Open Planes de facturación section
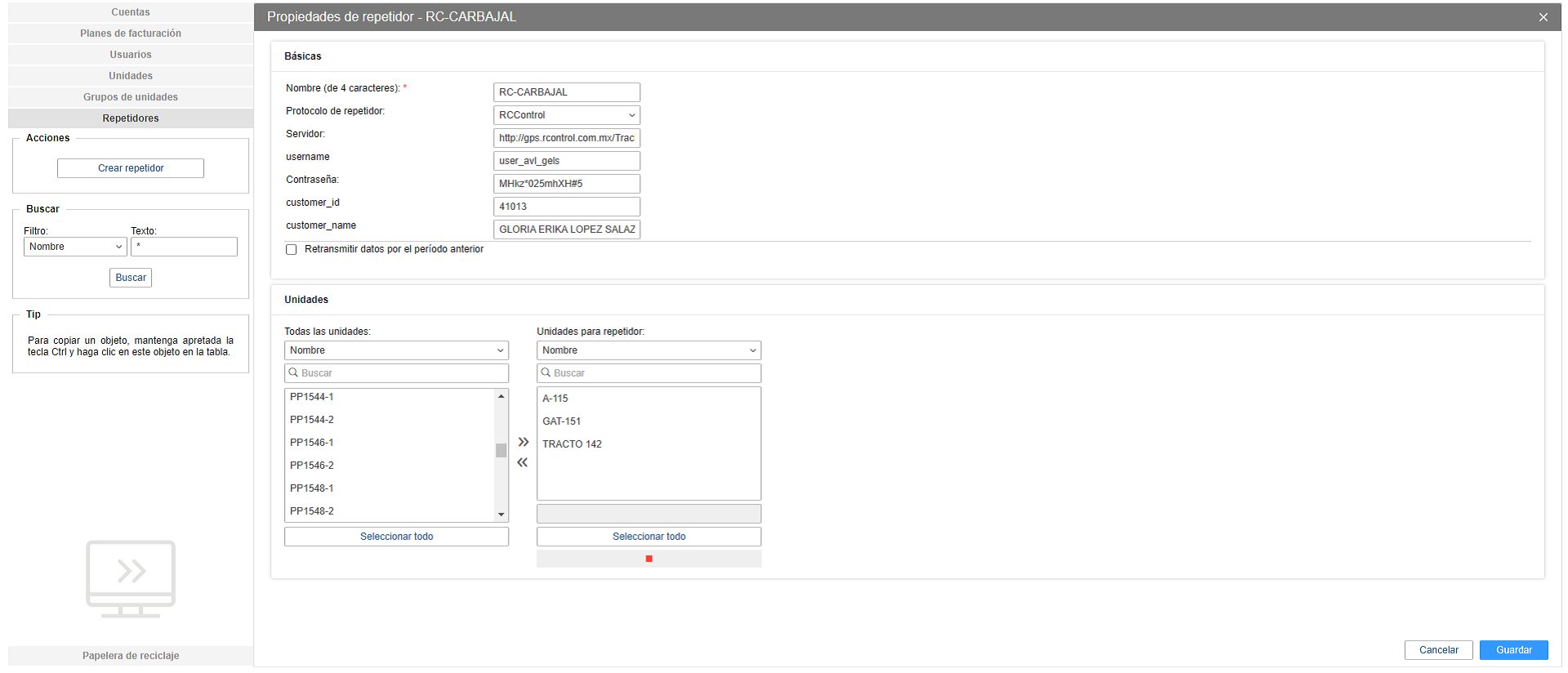 pyautogui.click(x=131, y=33)
